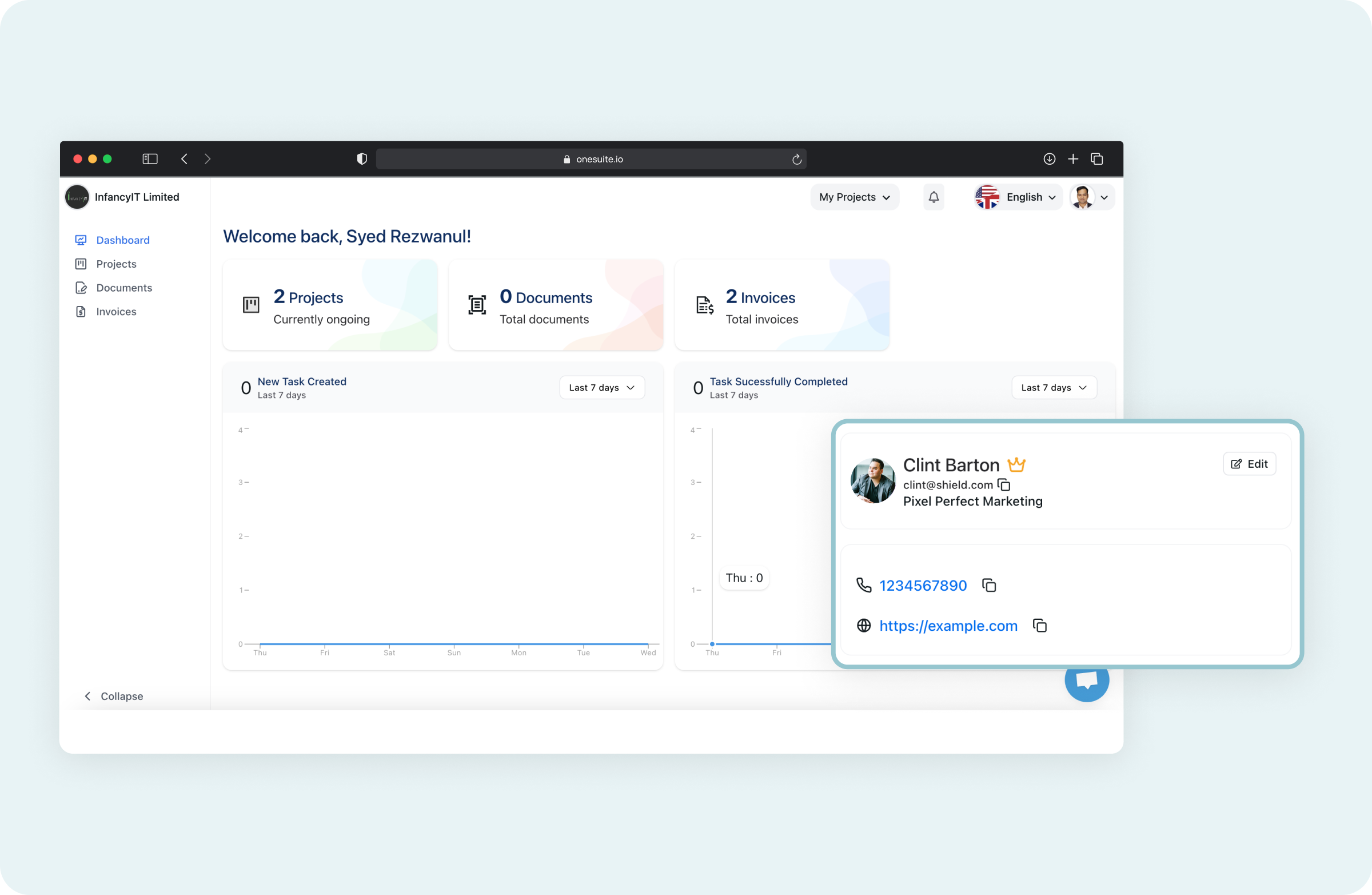
Task: Click the Invoices dollar-page icon in sidebar
Action: point(81,312)
